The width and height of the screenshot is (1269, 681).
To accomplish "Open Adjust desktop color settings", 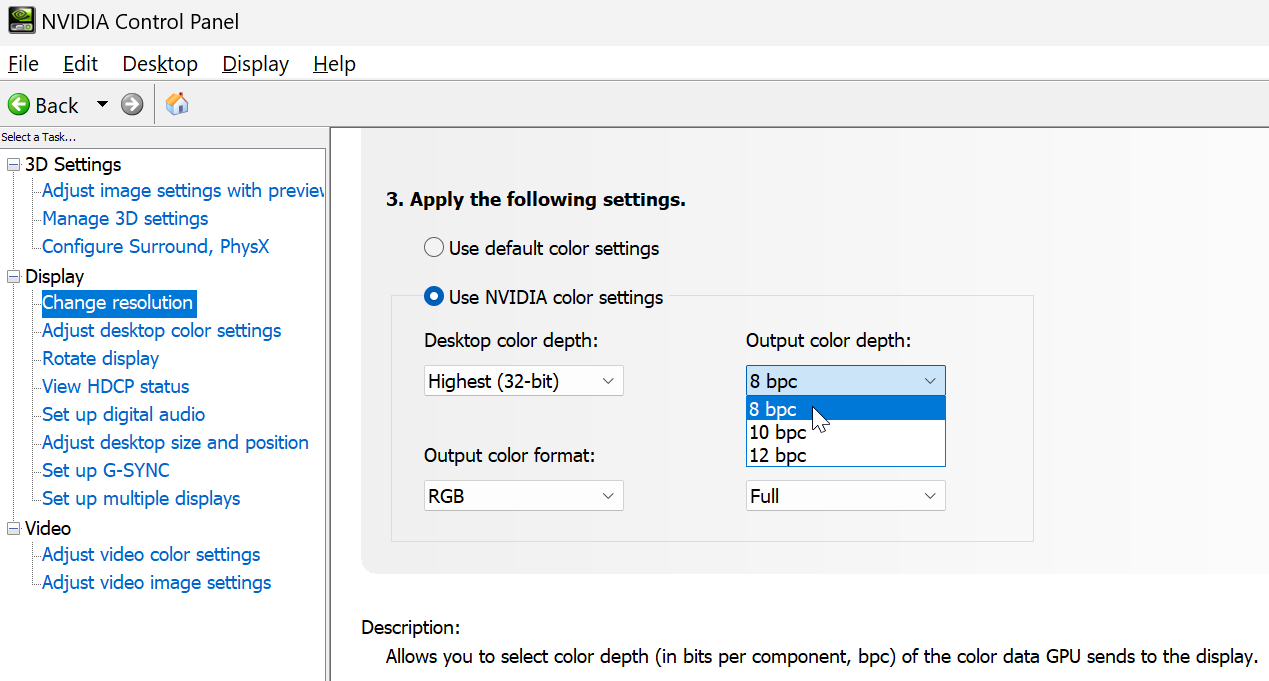I will coord(162,330).
